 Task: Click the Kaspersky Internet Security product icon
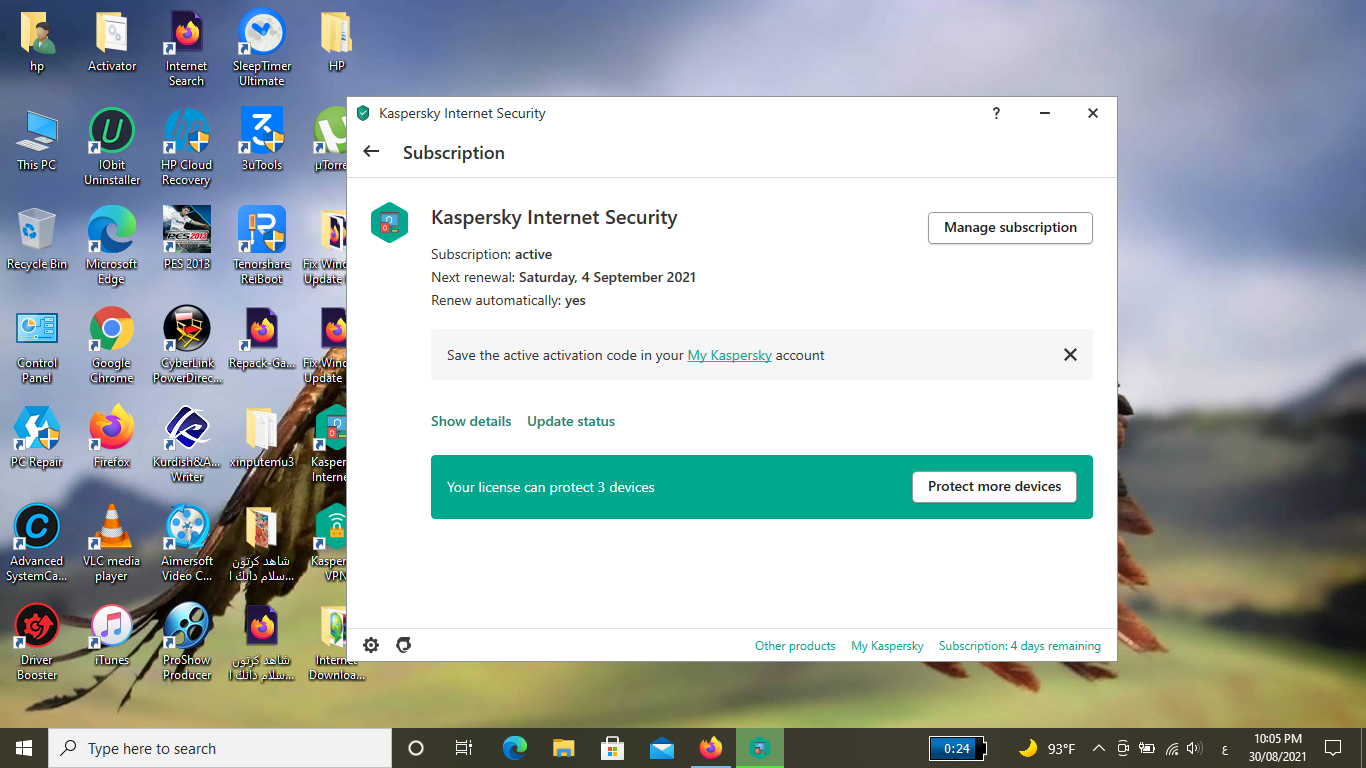coord(389,222)
